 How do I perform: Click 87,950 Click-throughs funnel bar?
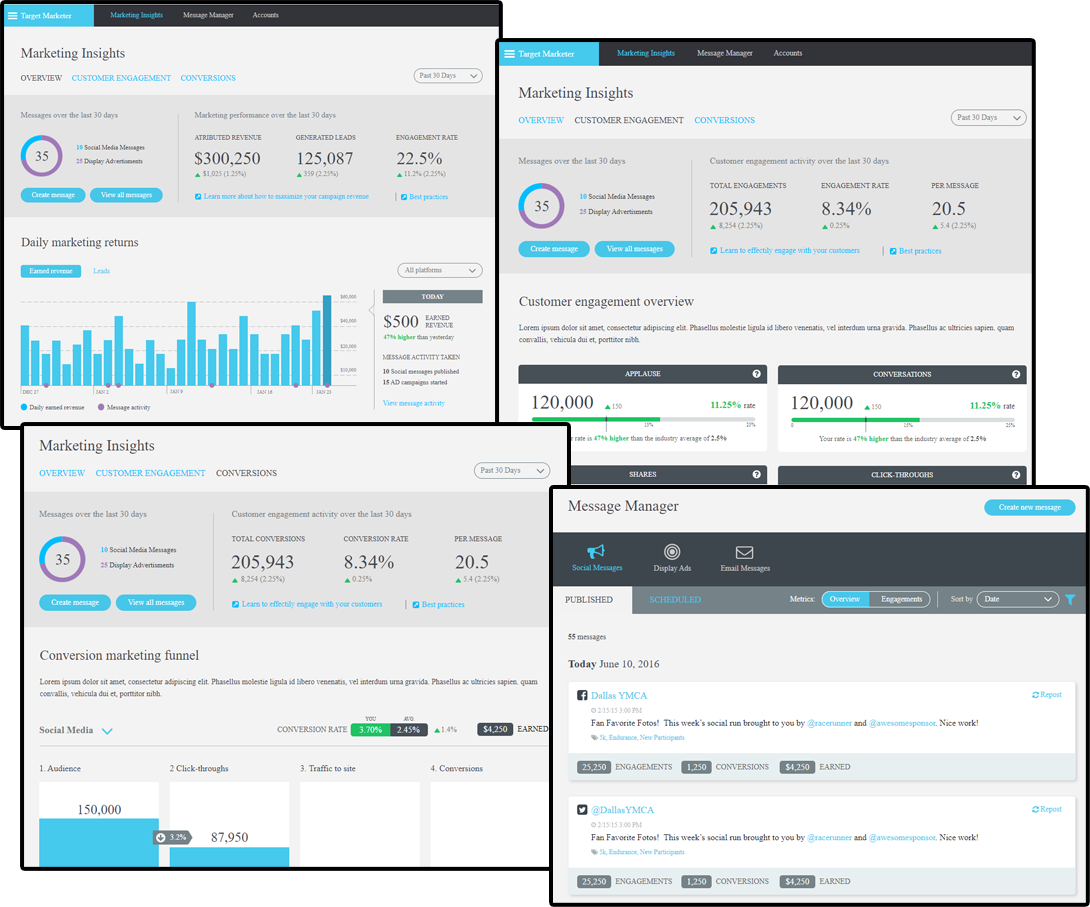point(229,857)
